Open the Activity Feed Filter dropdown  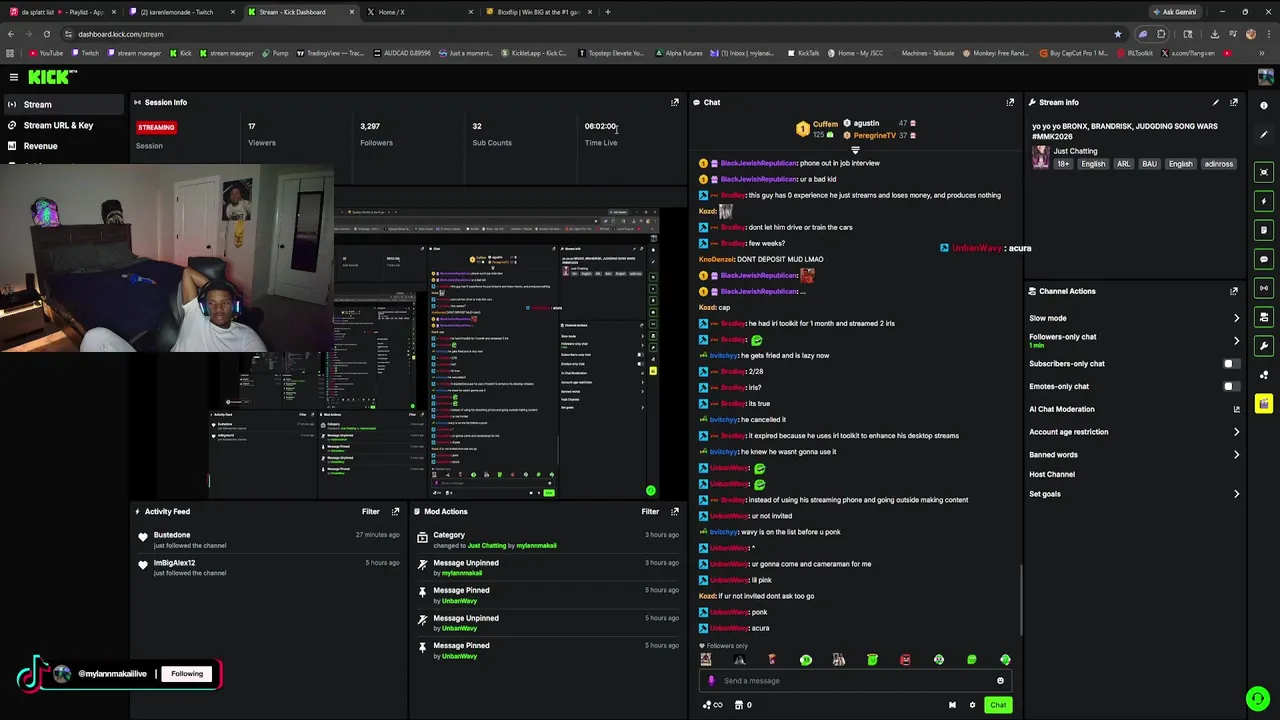tap(371, 511)
